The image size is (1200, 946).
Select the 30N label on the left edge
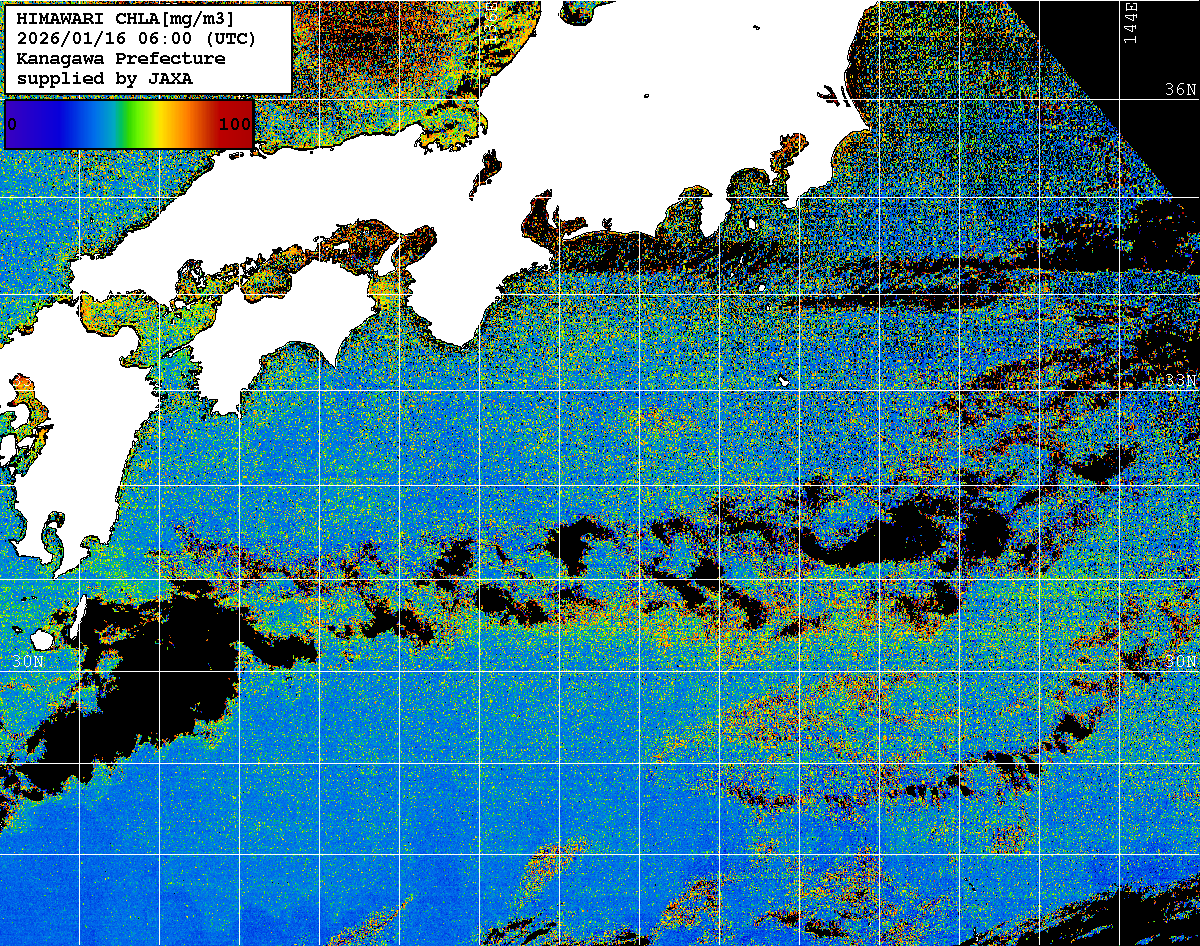pos(28,662)
